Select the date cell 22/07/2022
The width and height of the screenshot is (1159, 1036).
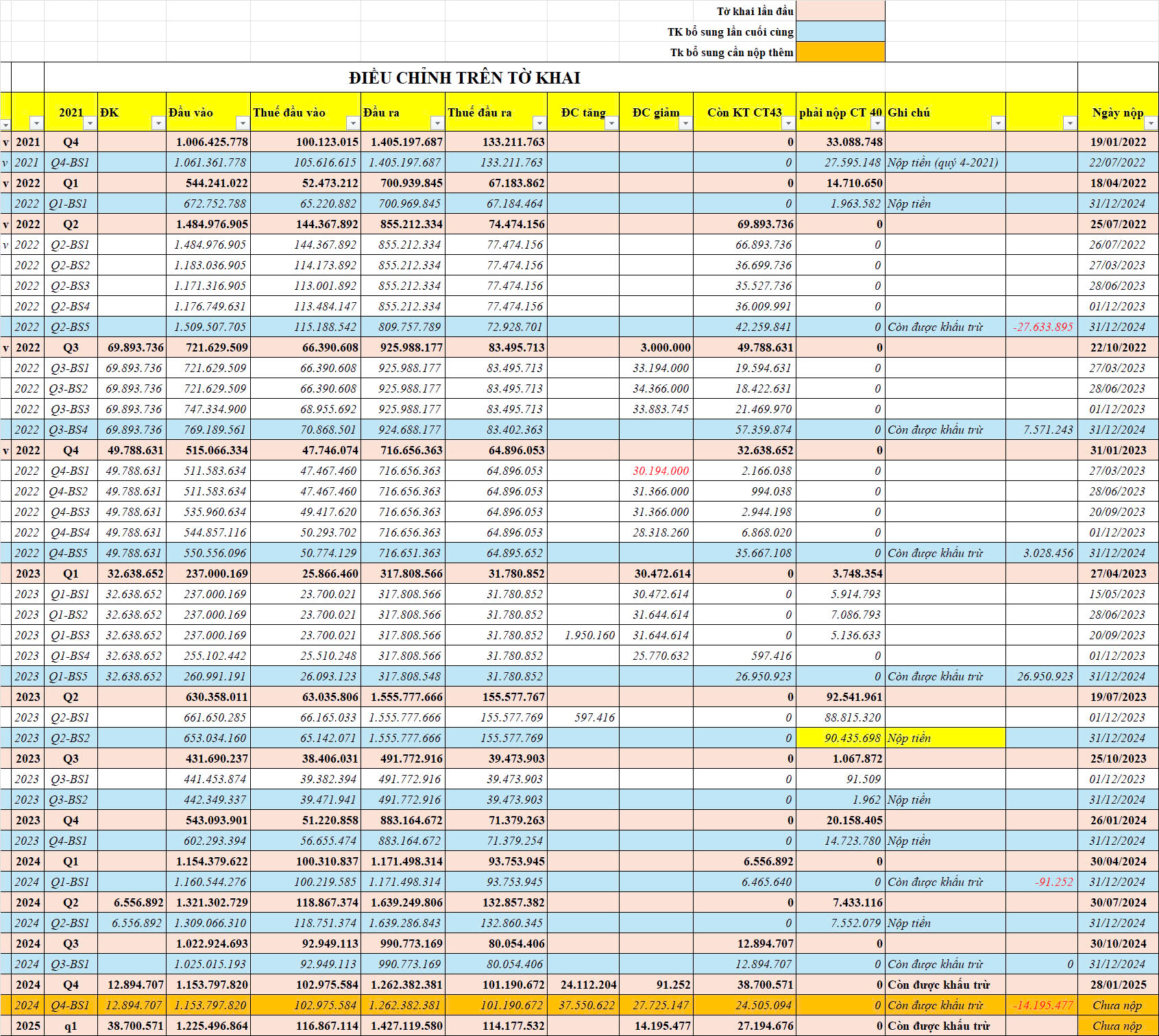click(x=1118, y=162)
